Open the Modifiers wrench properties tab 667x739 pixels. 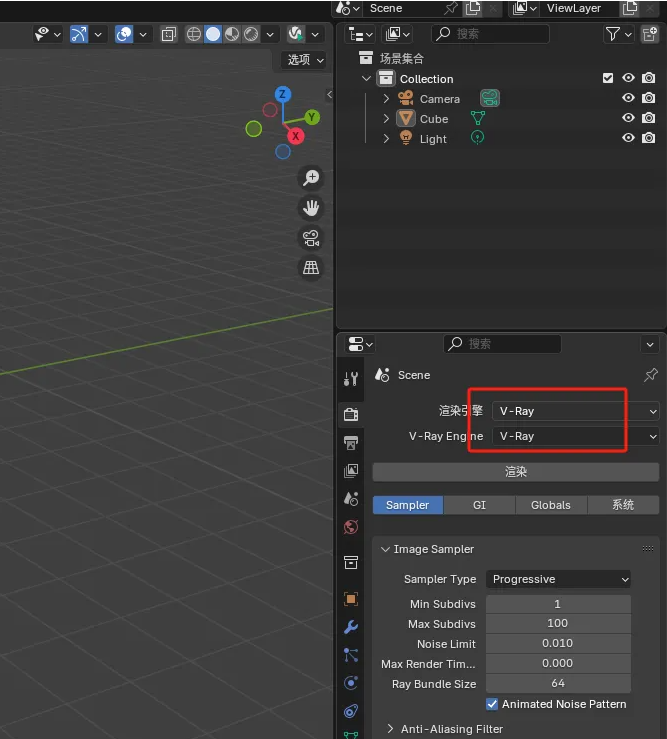pos(351,627)
